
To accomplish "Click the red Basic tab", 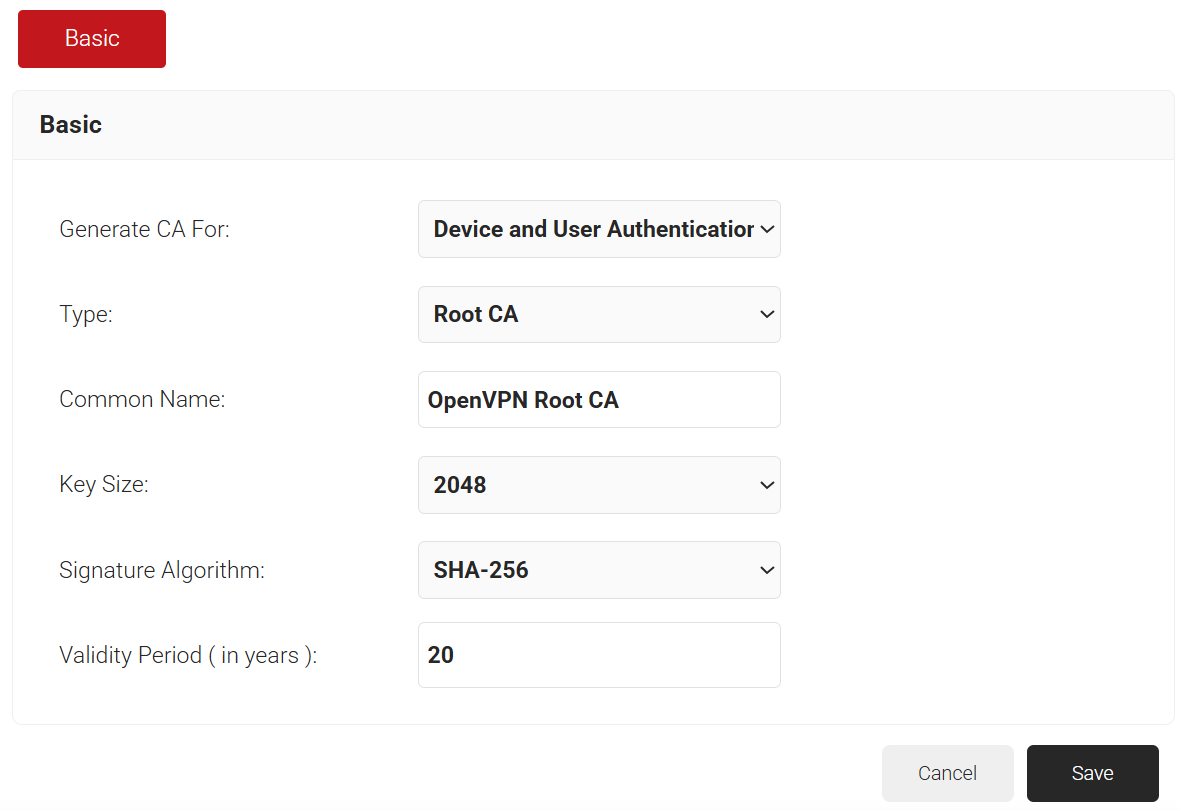I will click(92, 39).
